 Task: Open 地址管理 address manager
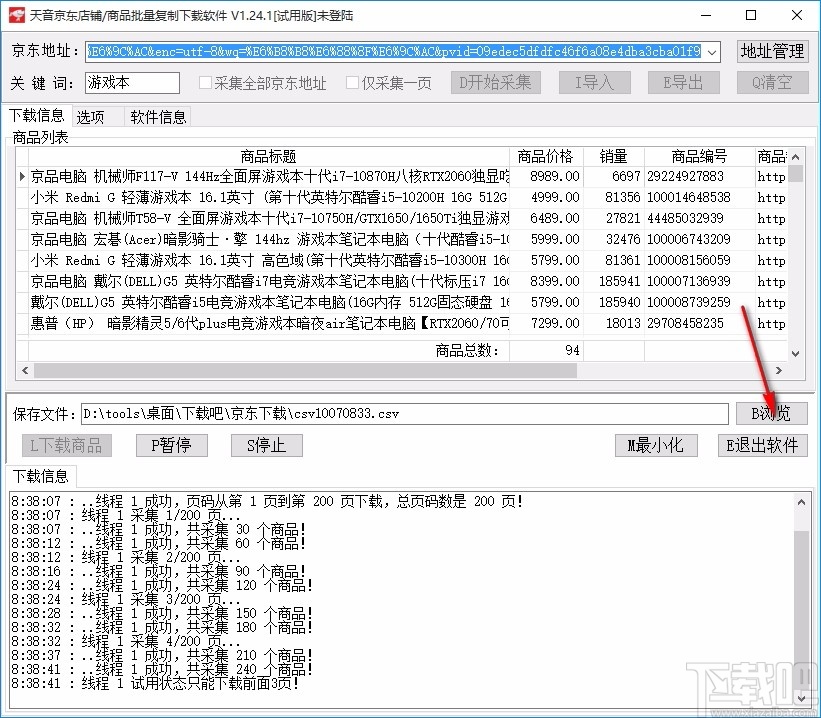coord(771,52)
